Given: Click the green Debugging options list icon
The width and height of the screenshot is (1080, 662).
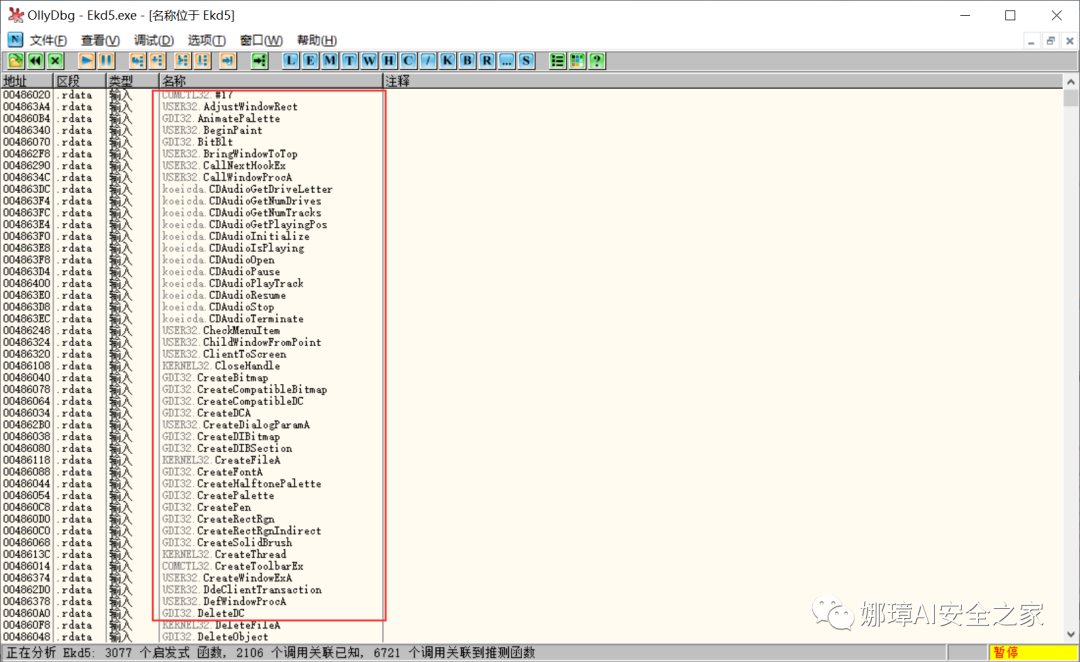Looking at the screenshot, I should tap(557, 61).
